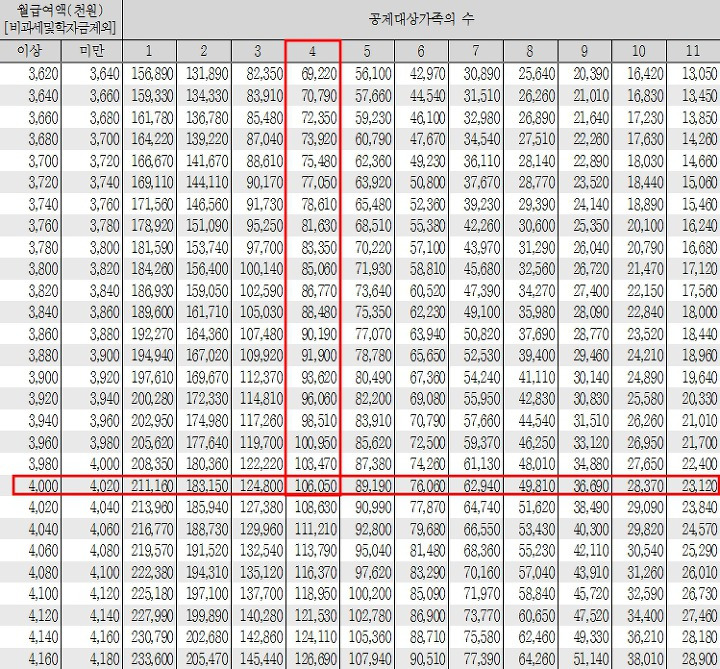Click the '공제대상가족의 수' header cell
The width and height of the screenshot is (720, 669).
(x=421, y=19)
